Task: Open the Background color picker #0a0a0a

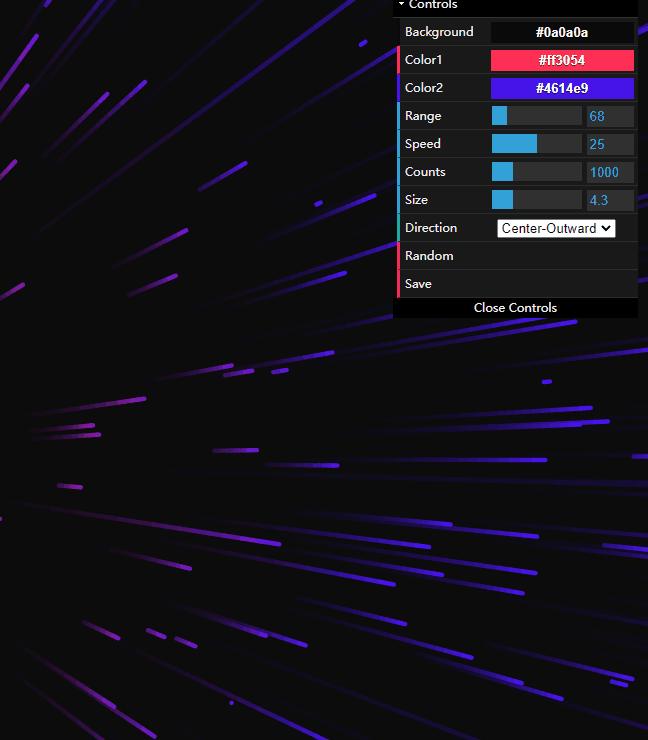Action: point(562,32)
